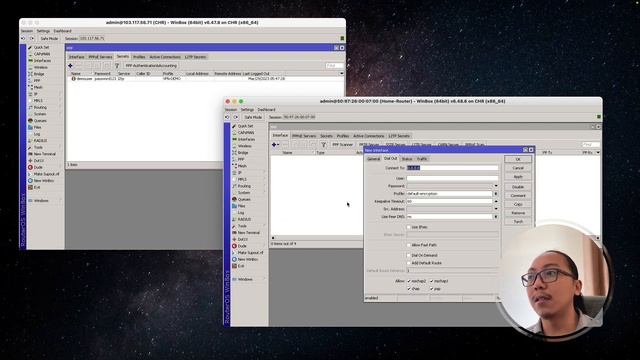
Task: Uncheck the mschap1 allow checkbox
Action: click(431, 281)
